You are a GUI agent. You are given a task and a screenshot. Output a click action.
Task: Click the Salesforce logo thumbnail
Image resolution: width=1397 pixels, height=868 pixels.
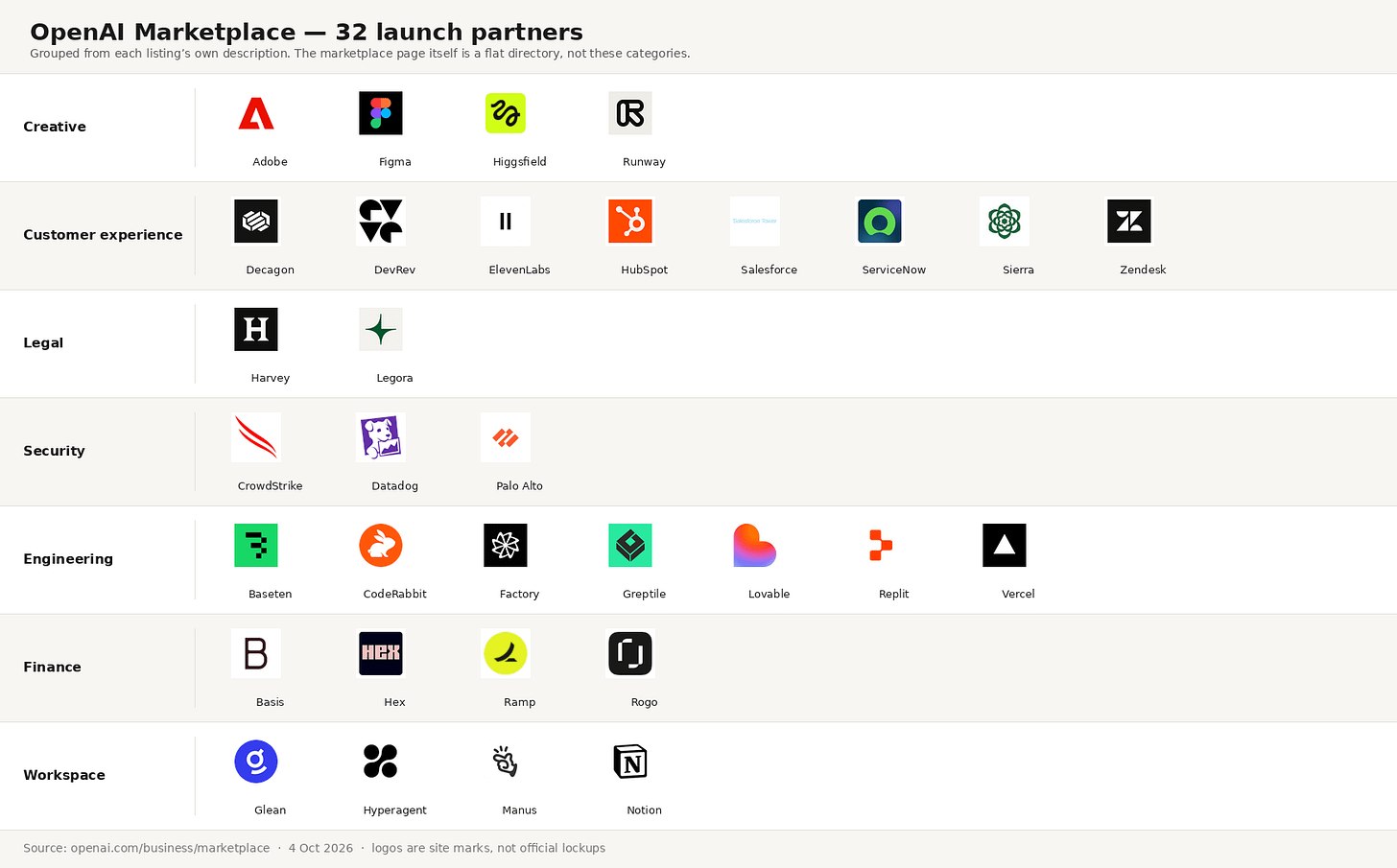pos(755,222)
